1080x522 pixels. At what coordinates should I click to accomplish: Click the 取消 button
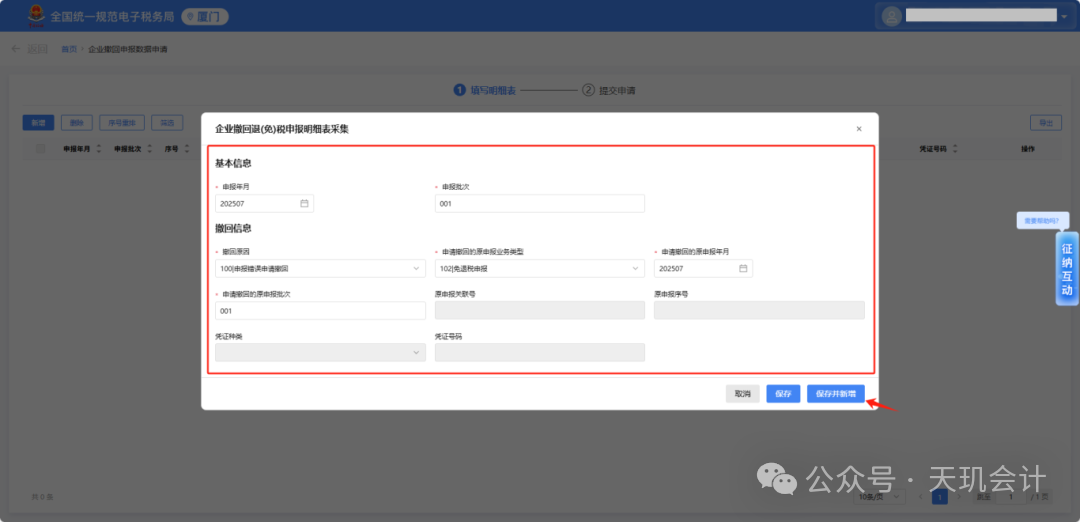[x=742, y=394]
